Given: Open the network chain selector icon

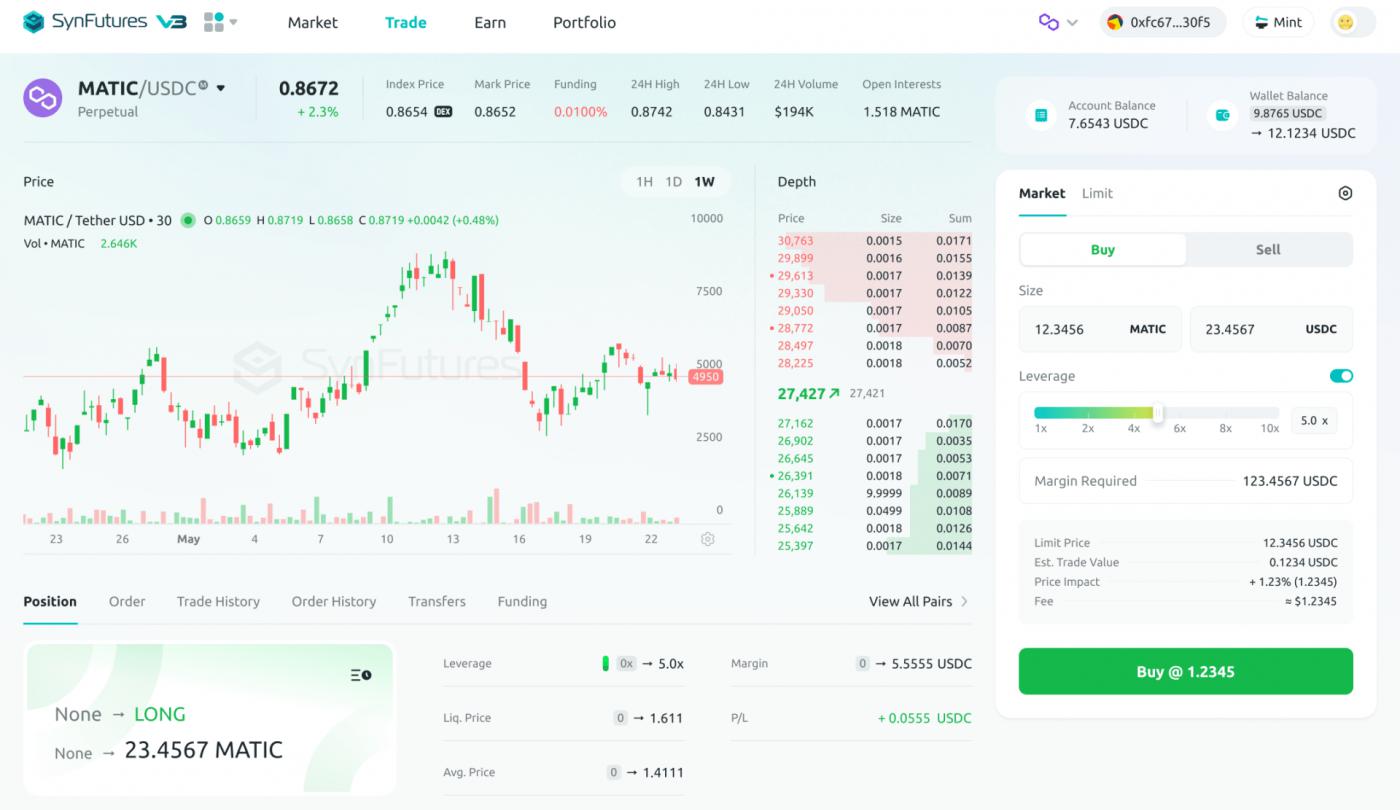Looking at the screenshot, I should [1049, 22].
